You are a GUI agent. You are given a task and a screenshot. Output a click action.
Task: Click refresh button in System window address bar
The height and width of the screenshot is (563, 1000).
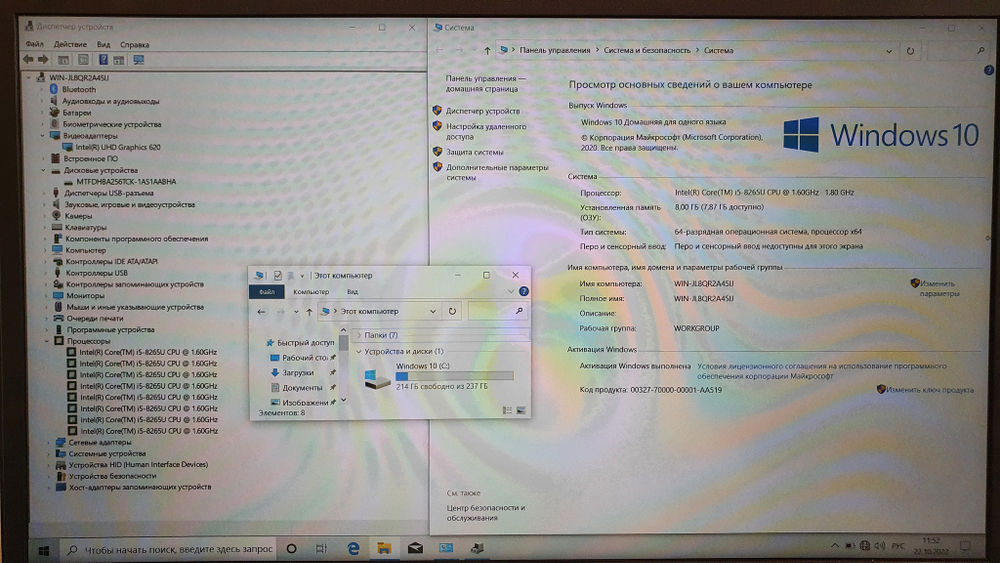click(x=910, y=51)
